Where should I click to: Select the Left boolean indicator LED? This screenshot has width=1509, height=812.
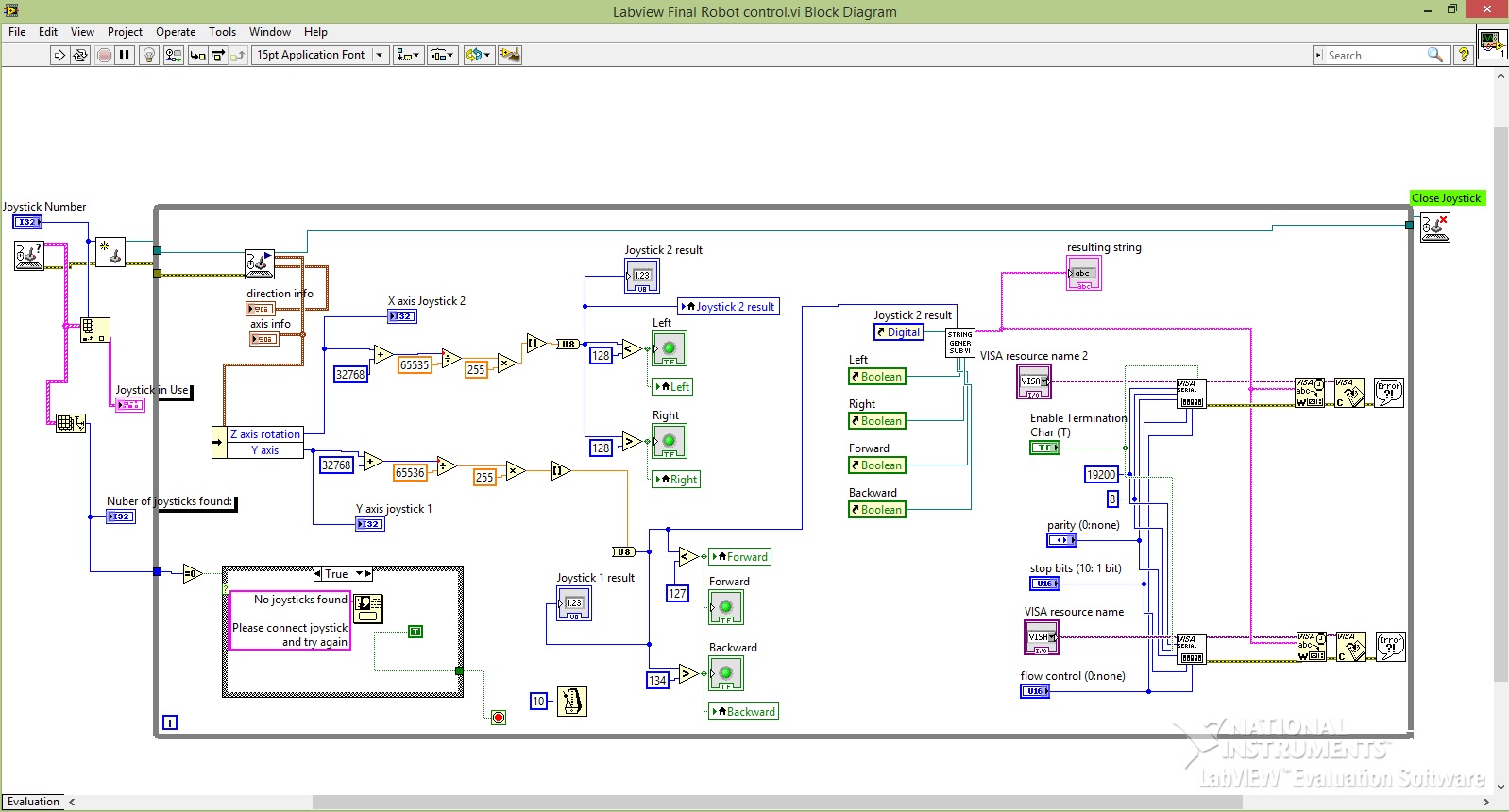[670, 348]
